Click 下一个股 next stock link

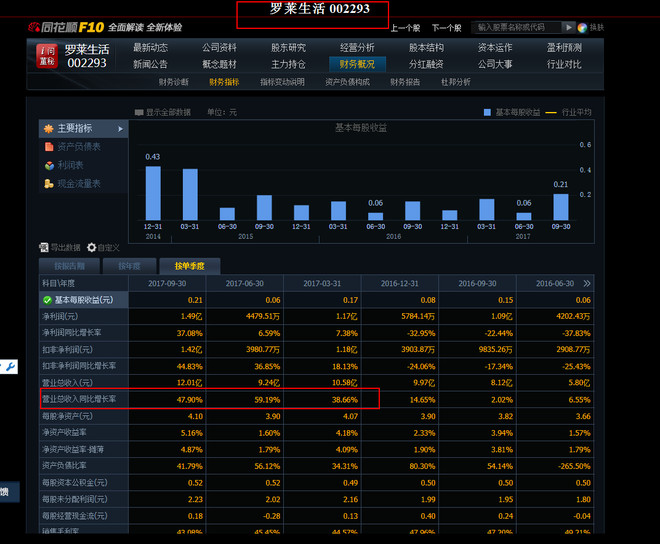pyautogui.click(x=447, y=28)
